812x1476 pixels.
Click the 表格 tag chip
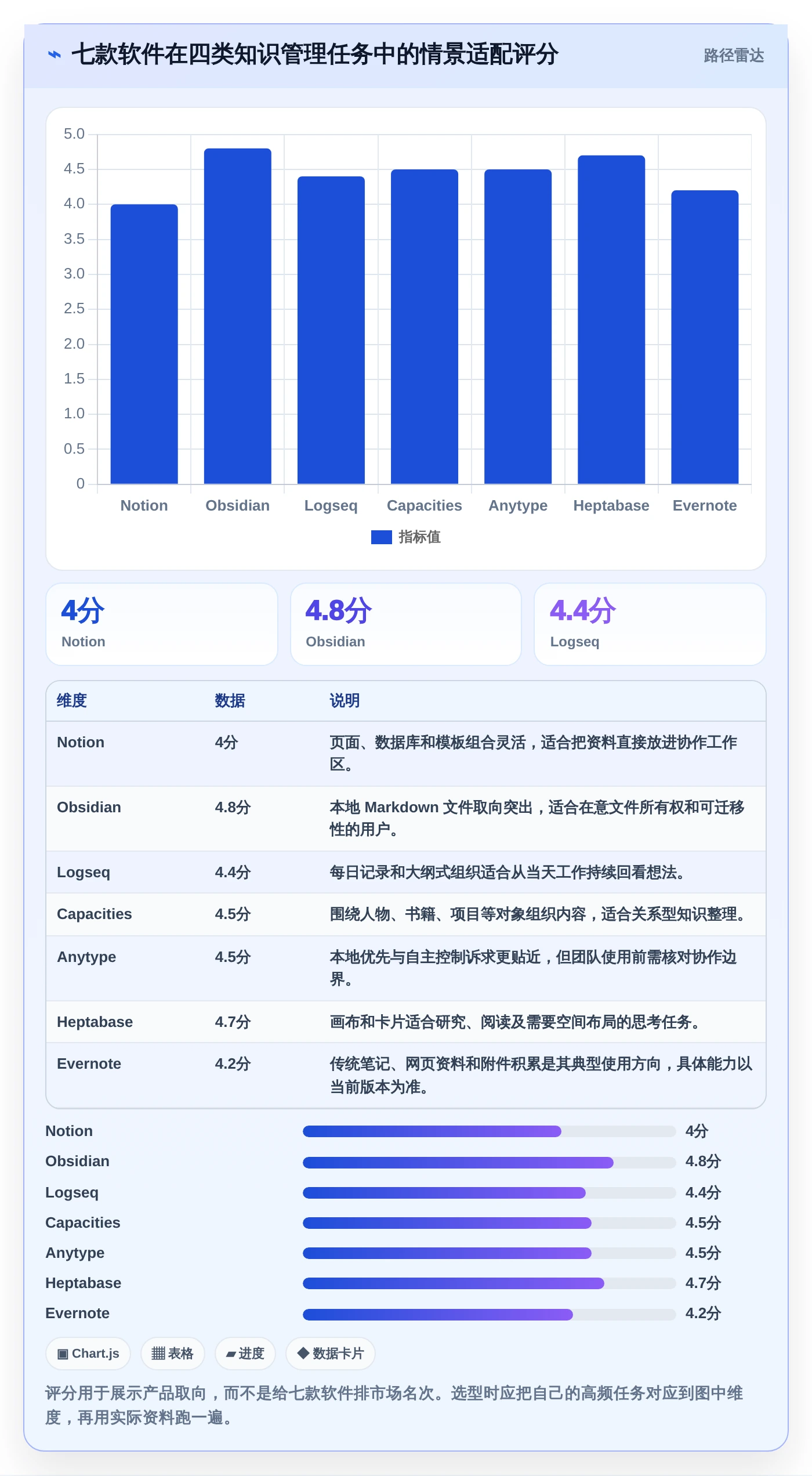[172, 1354]
